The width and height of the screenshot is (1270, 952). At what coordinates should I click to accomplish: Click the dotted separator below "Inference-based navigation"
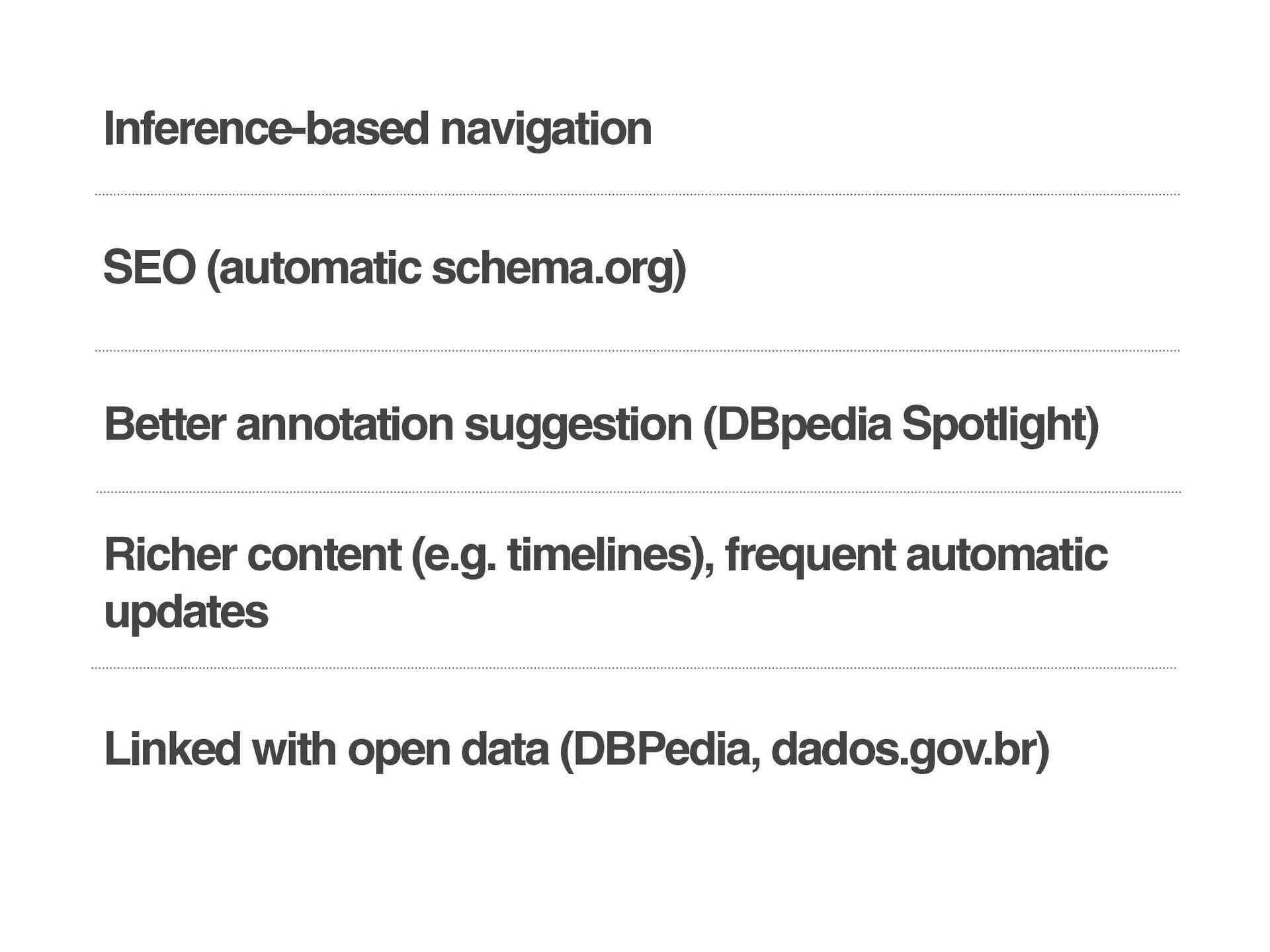(636, 195)
